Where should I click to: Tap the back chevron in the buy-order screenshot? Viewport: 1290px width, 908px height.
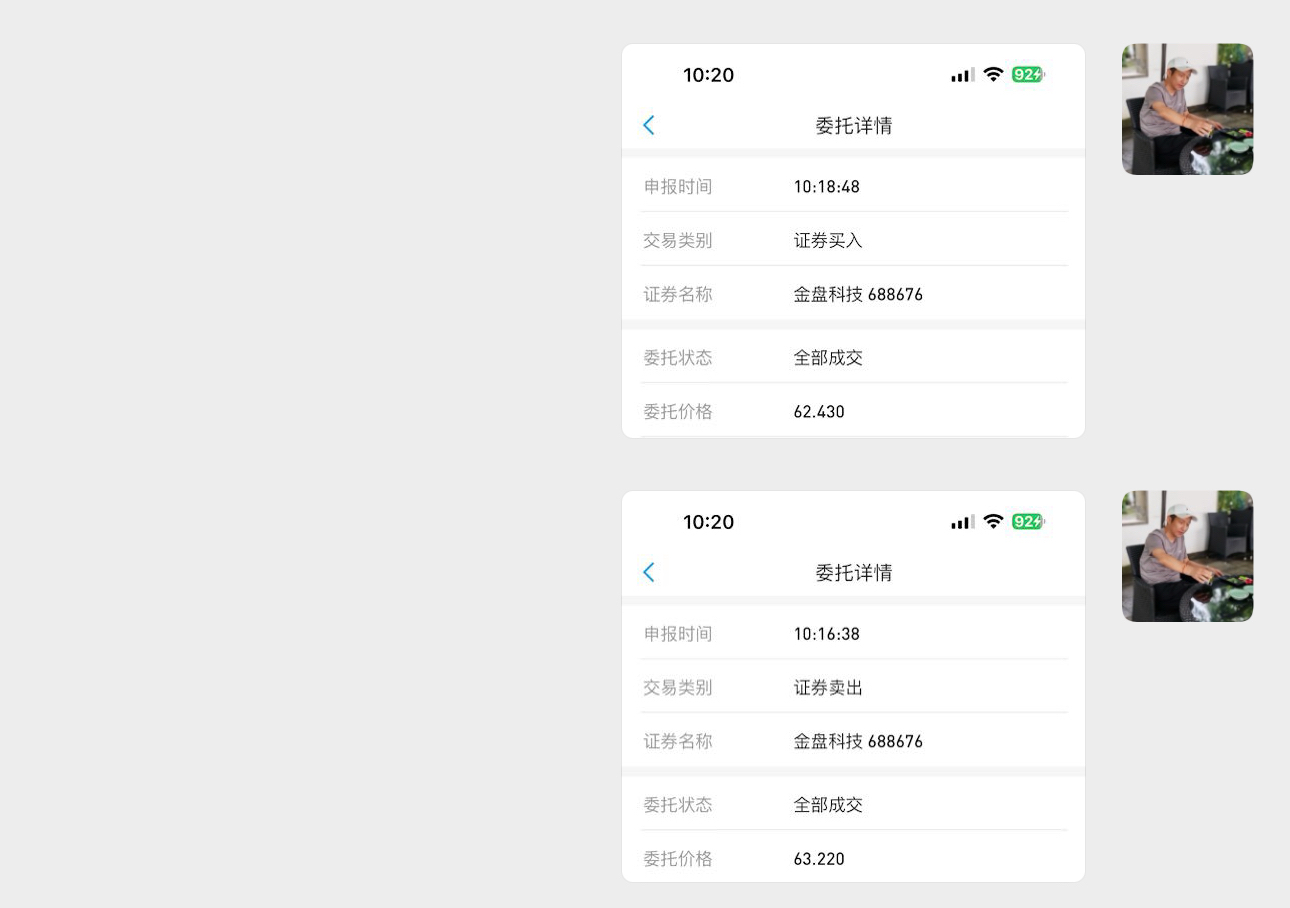coord(649,125)
